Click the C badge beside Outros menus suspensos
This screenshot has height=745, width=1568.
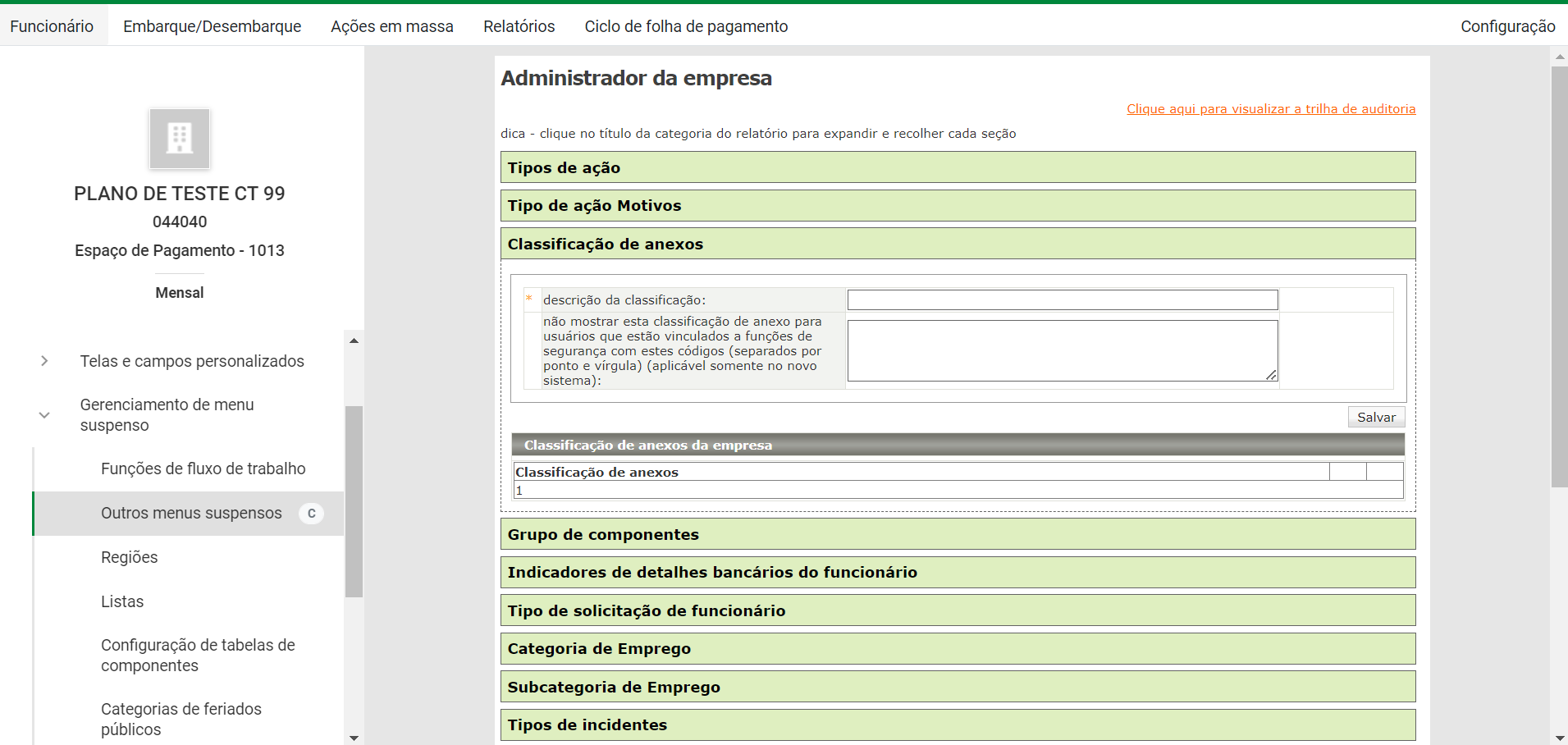coord(311,514)
